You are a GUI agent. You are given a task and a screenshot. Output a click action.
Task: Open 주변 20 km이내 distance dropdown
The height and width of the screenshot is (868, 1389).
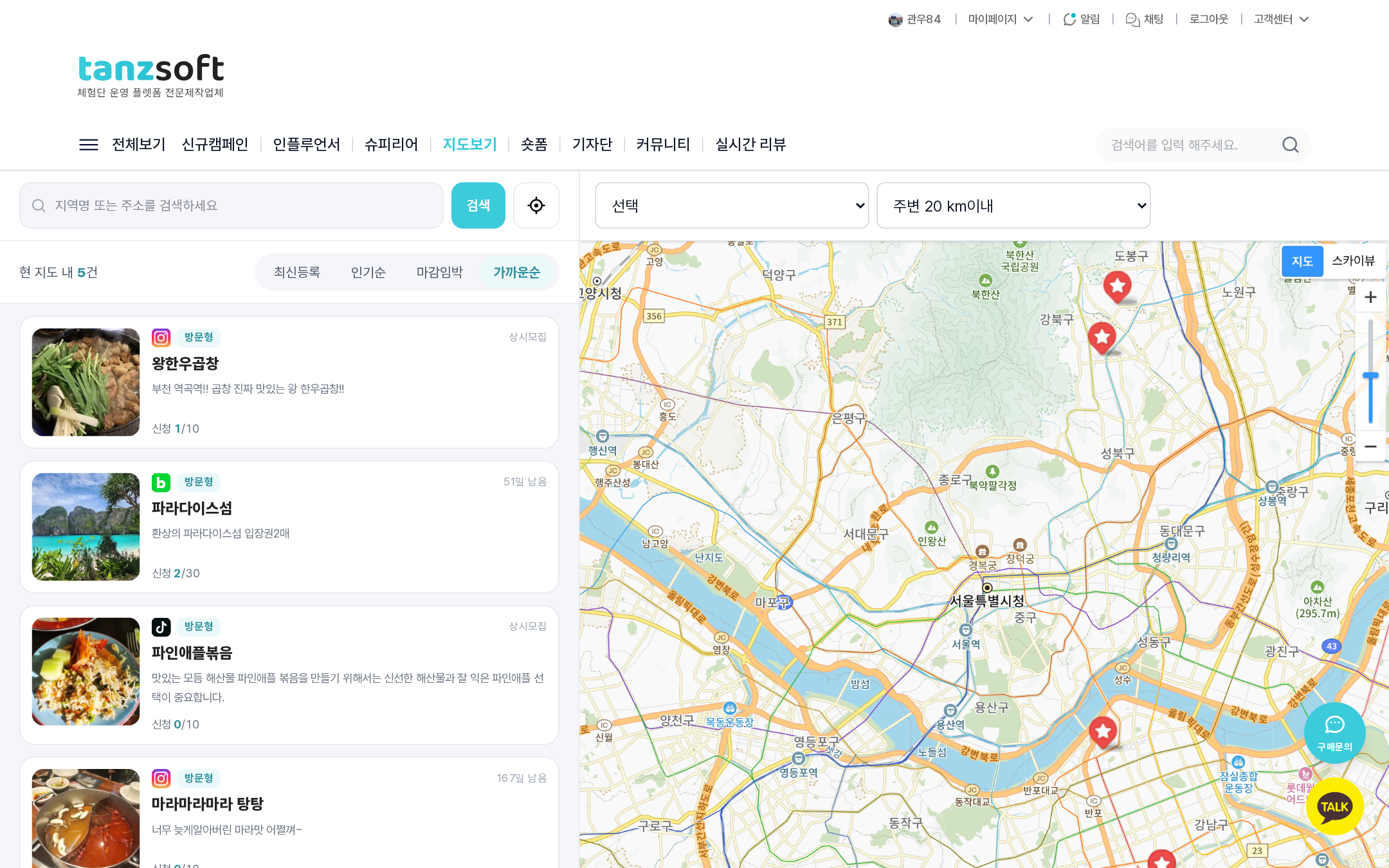pos(1013,206)
